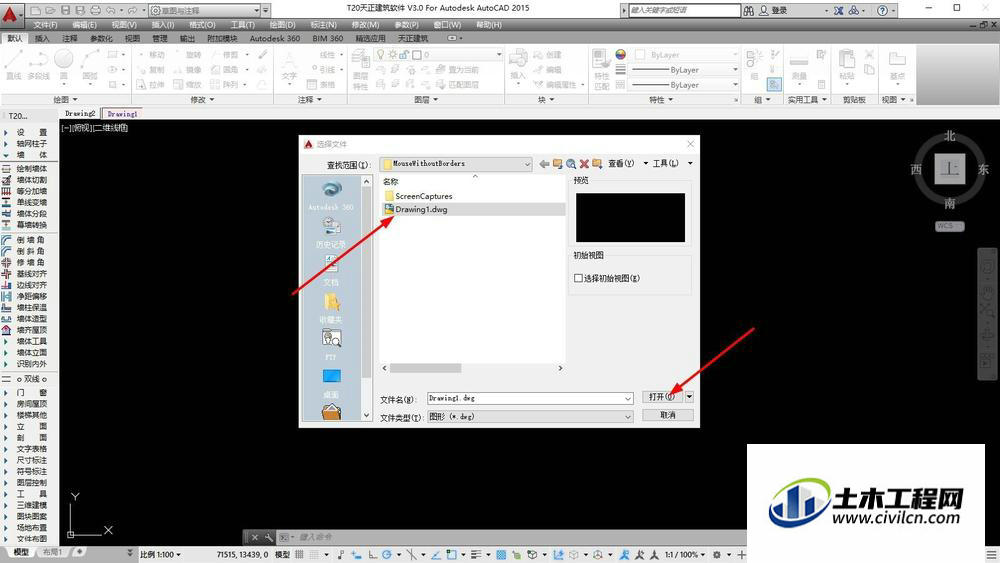
Task: Switch to the 布局1 layout tab
Action: (52, 552)
